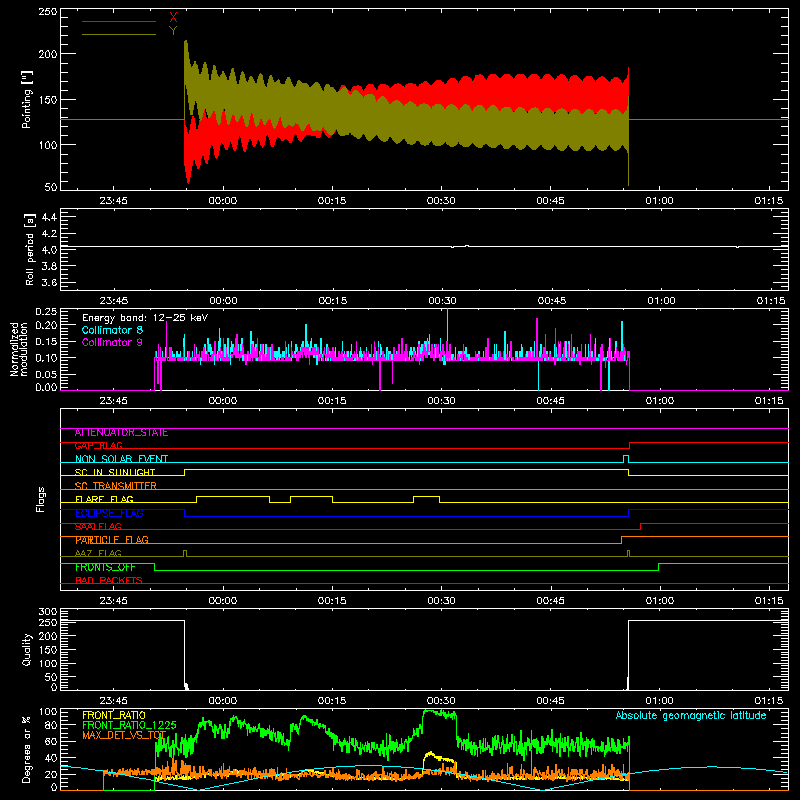Click the Collimator 9 legend entry

pyautogui.click(x=112, y=342)
